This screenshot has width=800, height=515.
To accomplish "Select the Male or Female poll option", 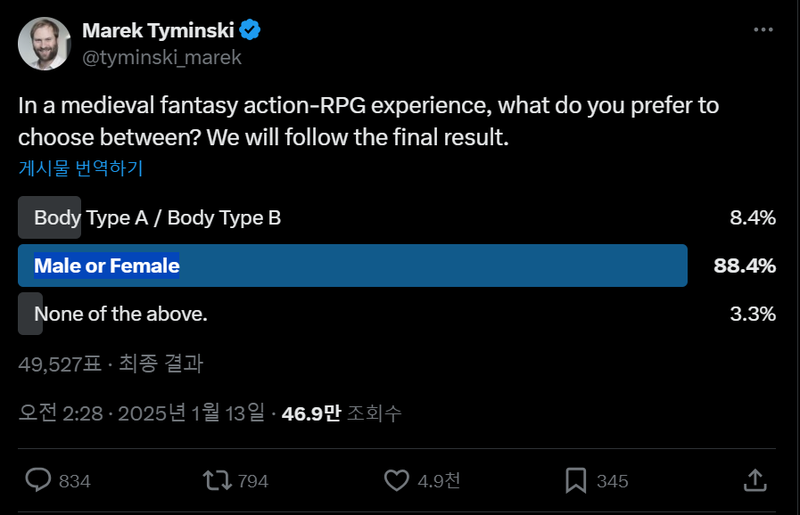I will tap(107, 266).
